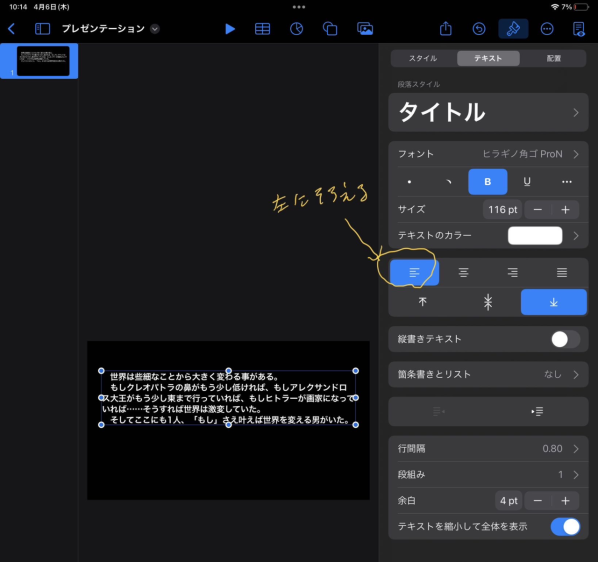Open the フォント selection row
The width and height of the screenshot is (598, 562).
(x=488, y=154)
